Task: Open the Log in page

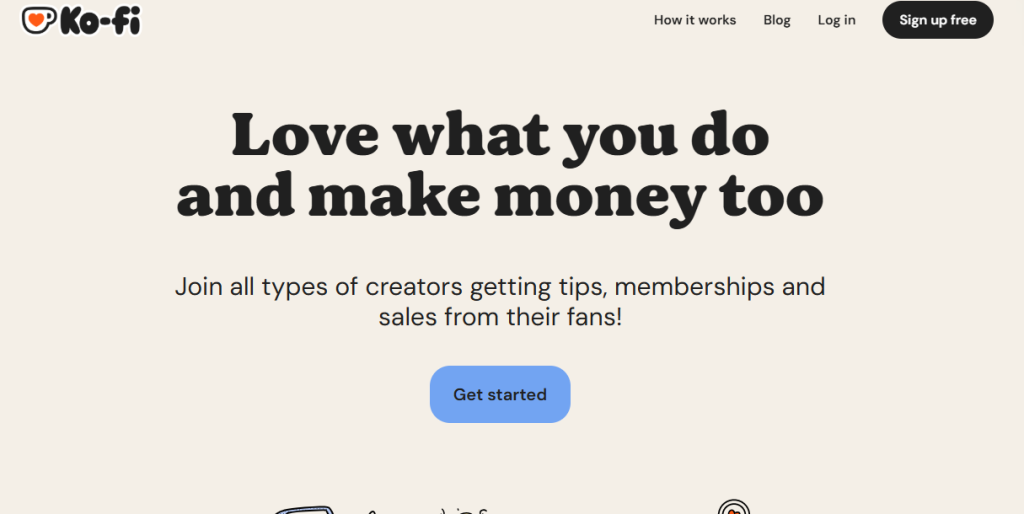Action: [x=837, y=20]
